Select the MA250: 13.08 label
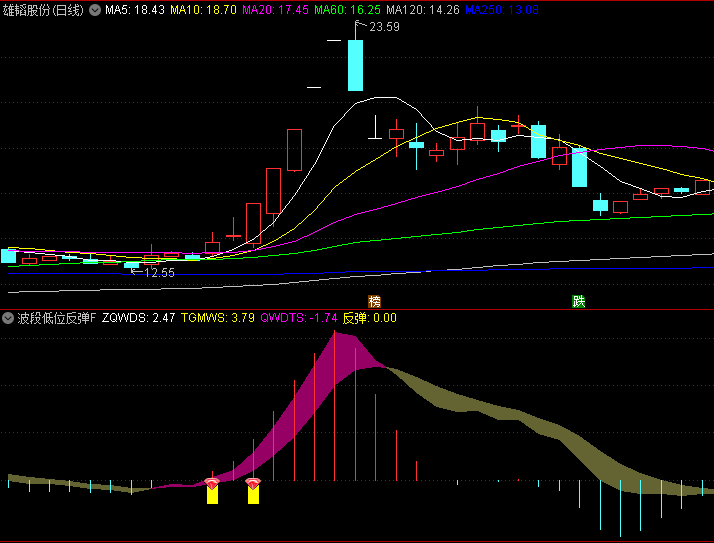The width and height of the screenshot is (714, 543). coord(502,10)
